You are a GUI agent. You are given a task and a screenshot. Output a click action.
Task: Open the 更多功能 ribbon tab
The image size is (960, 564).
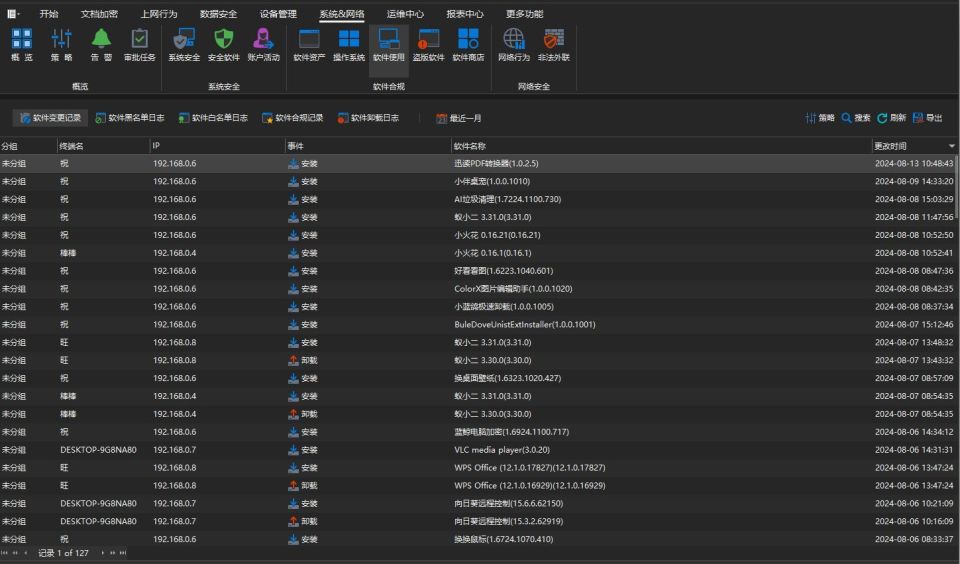(x=525, y=13)
